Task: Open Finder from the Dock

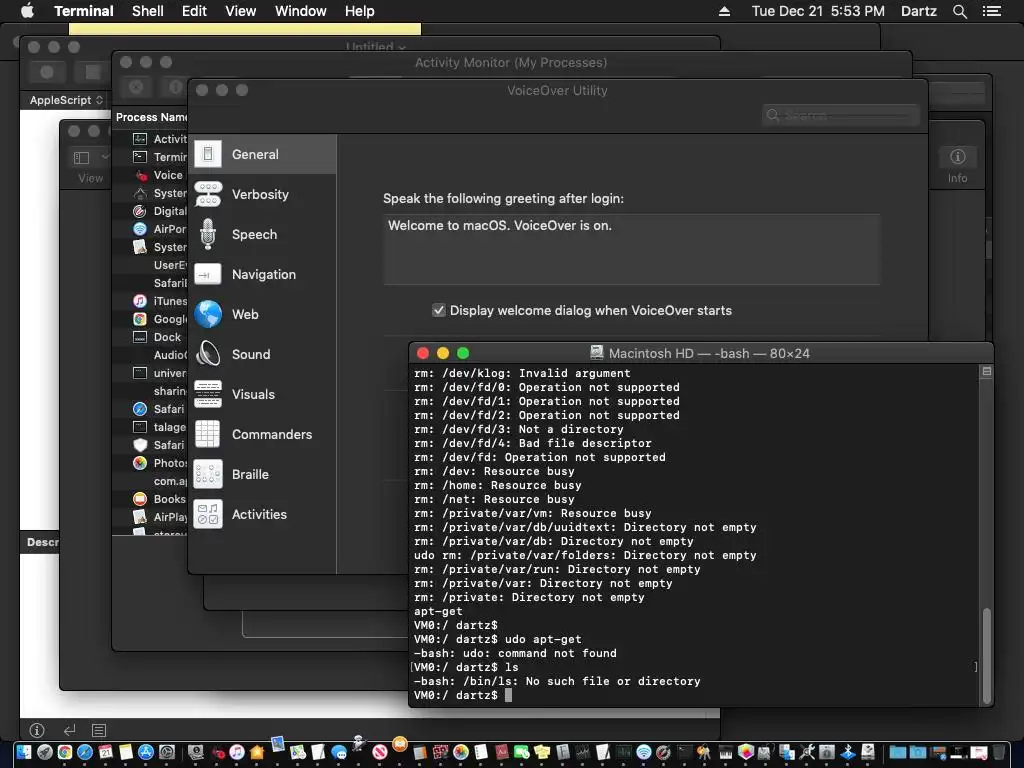Action: [x=24, y=752]
